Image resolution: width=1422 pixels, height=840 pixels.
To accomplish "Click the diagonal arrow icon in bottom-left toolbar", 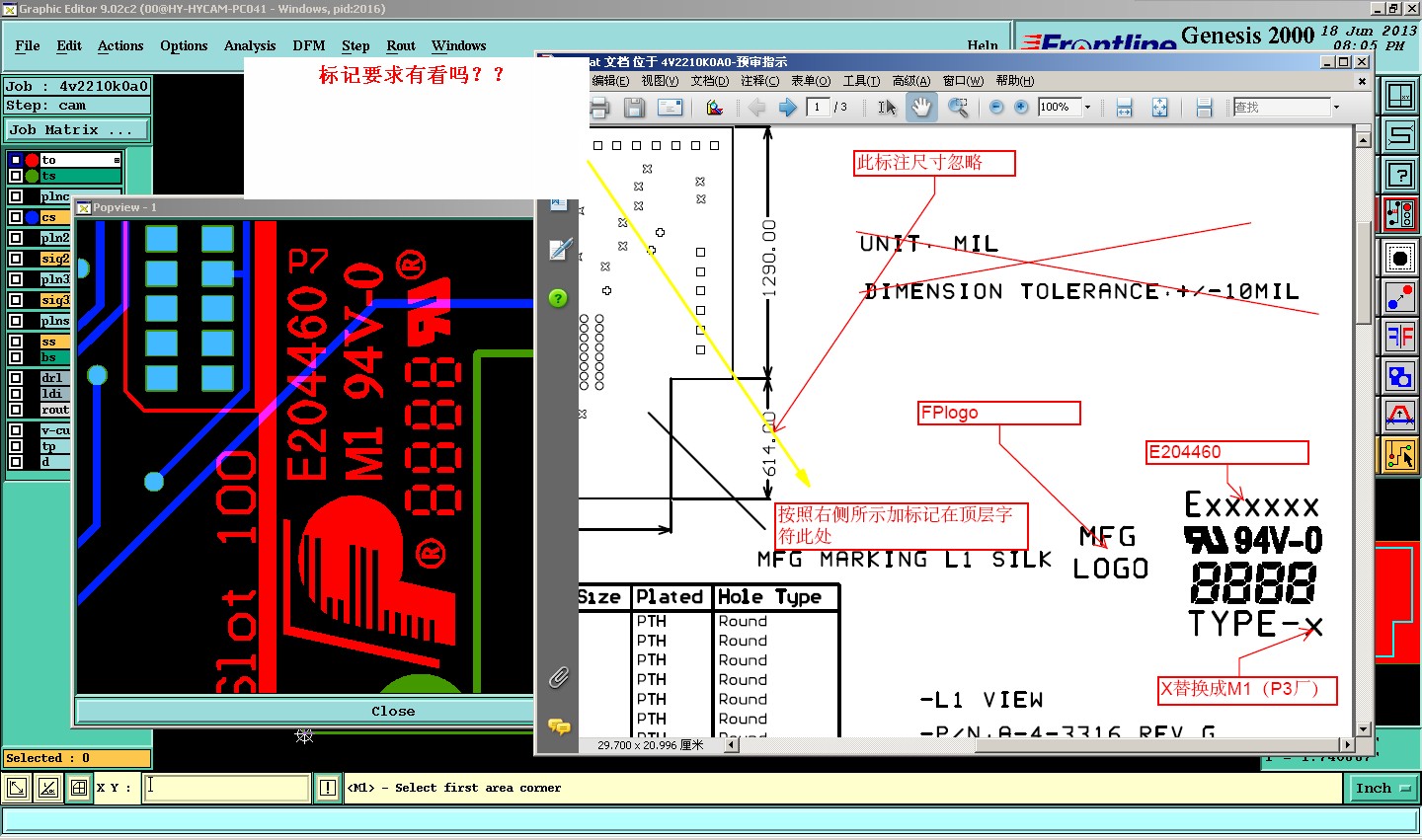I will click(x=17, y=788).
